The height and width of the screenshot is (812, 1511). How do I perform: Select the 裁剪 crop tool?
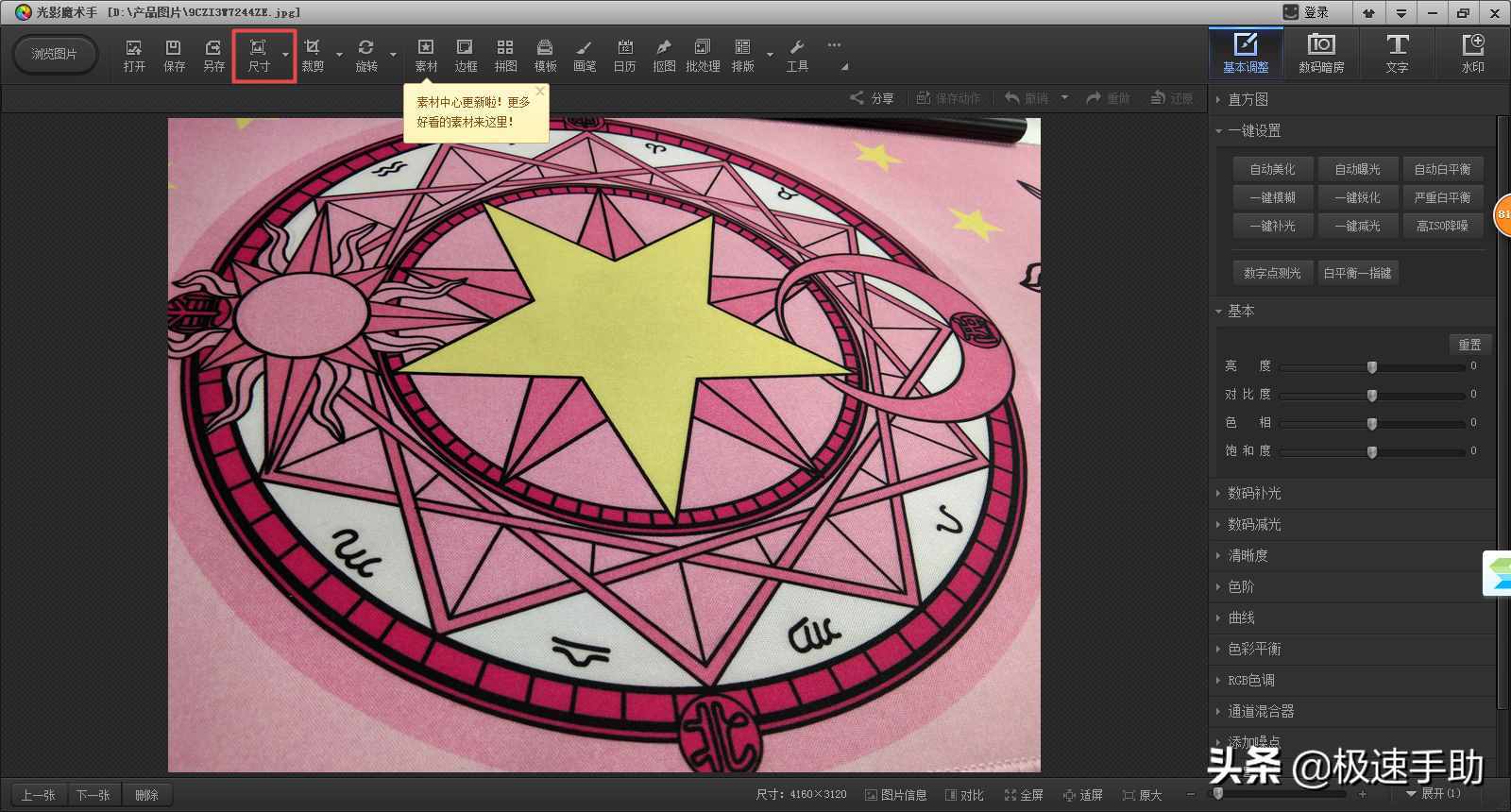(x=313, y=56)
